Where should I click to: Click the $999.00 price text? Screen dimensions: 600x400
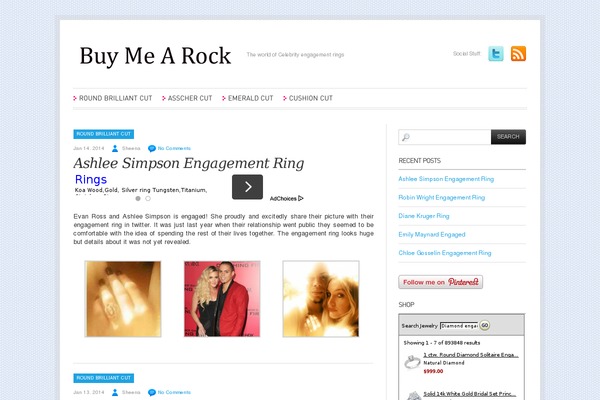point(433,371)
